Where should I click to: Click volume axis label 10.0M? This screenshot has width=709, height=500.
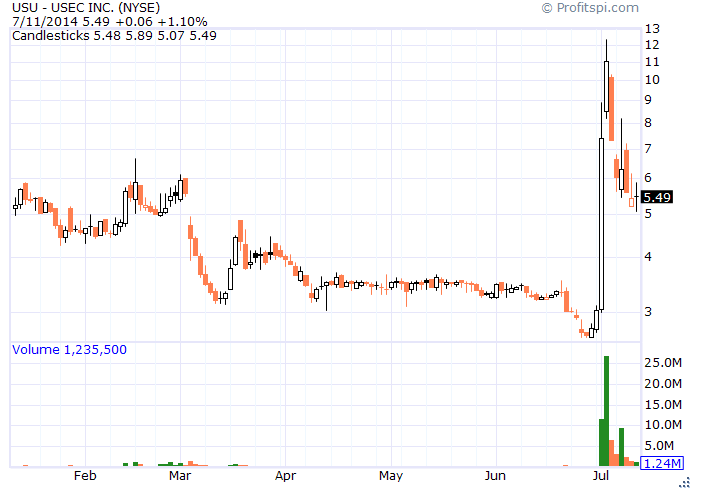(x=663, y=425)
